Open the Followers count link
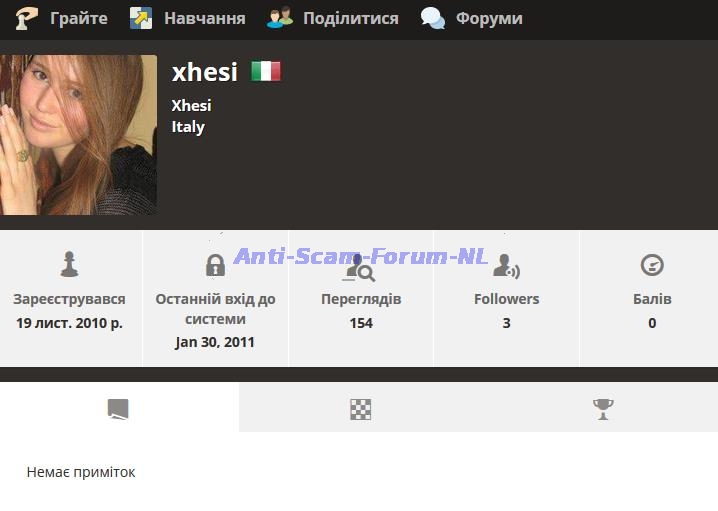This screenshot has width=718, height=511. click(506, 323)
